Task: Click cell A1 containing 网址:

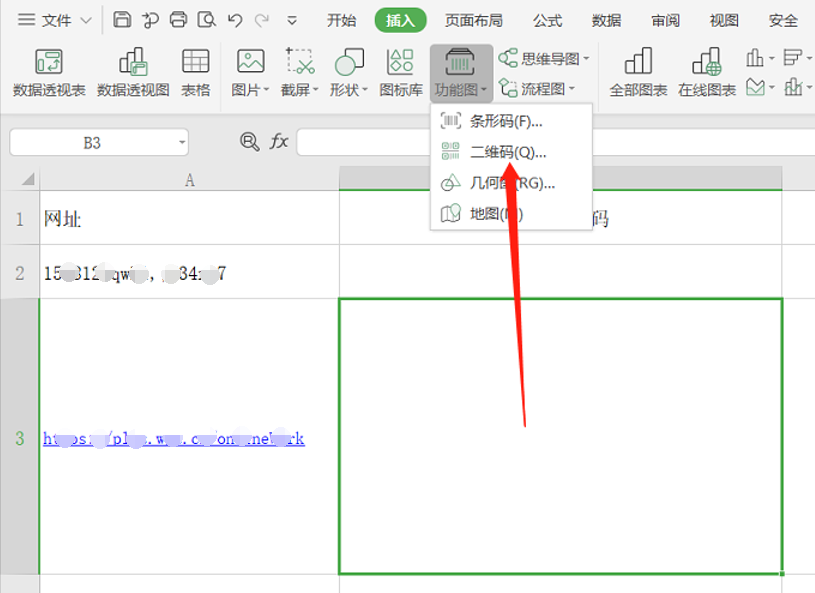Action: 189,218
